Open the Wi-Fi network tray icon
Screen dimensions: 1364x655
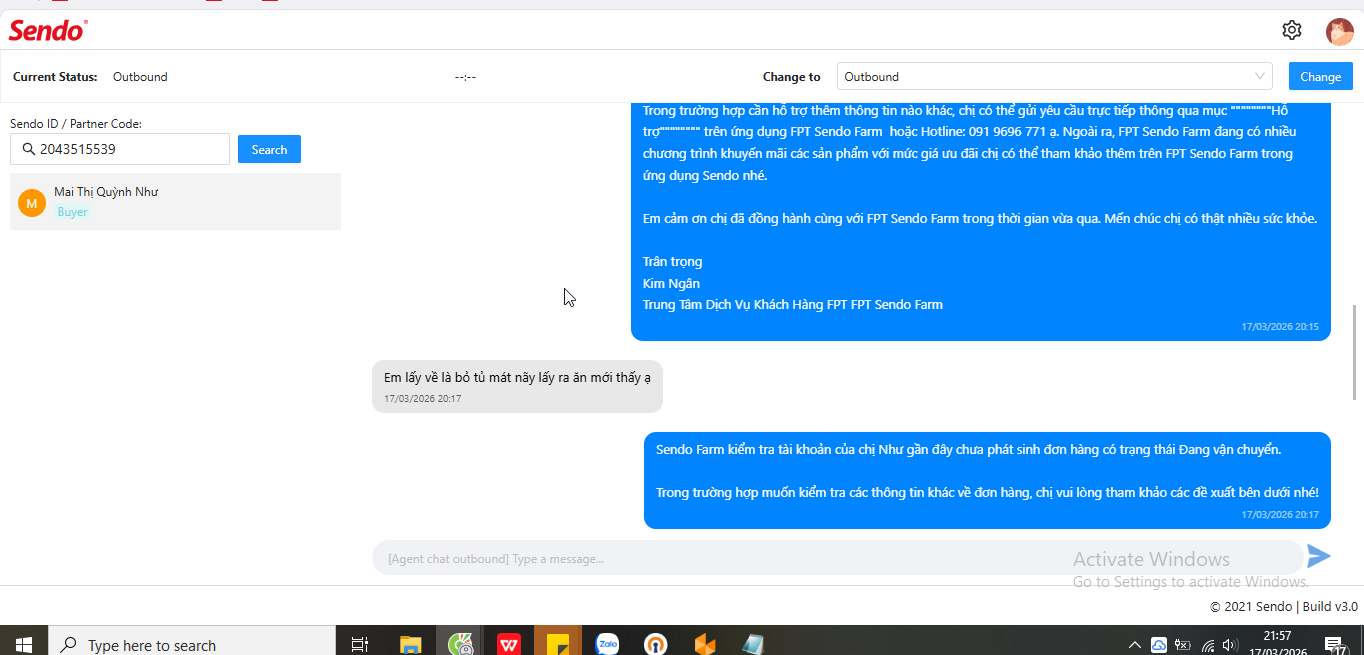tap(1208, 646)
